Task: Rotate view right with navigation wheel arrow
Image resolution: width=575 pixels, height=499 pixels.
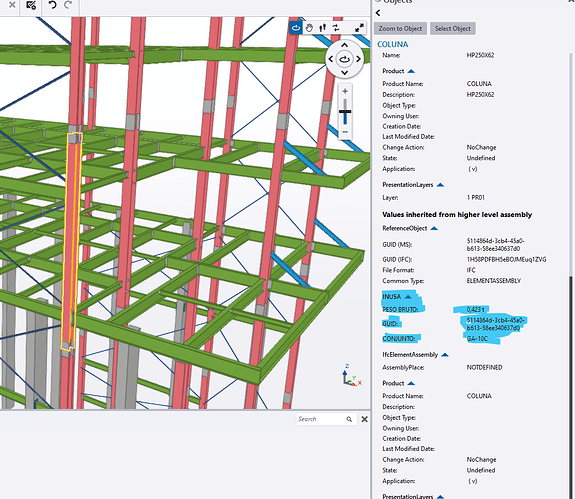Action: coord(358,59)
